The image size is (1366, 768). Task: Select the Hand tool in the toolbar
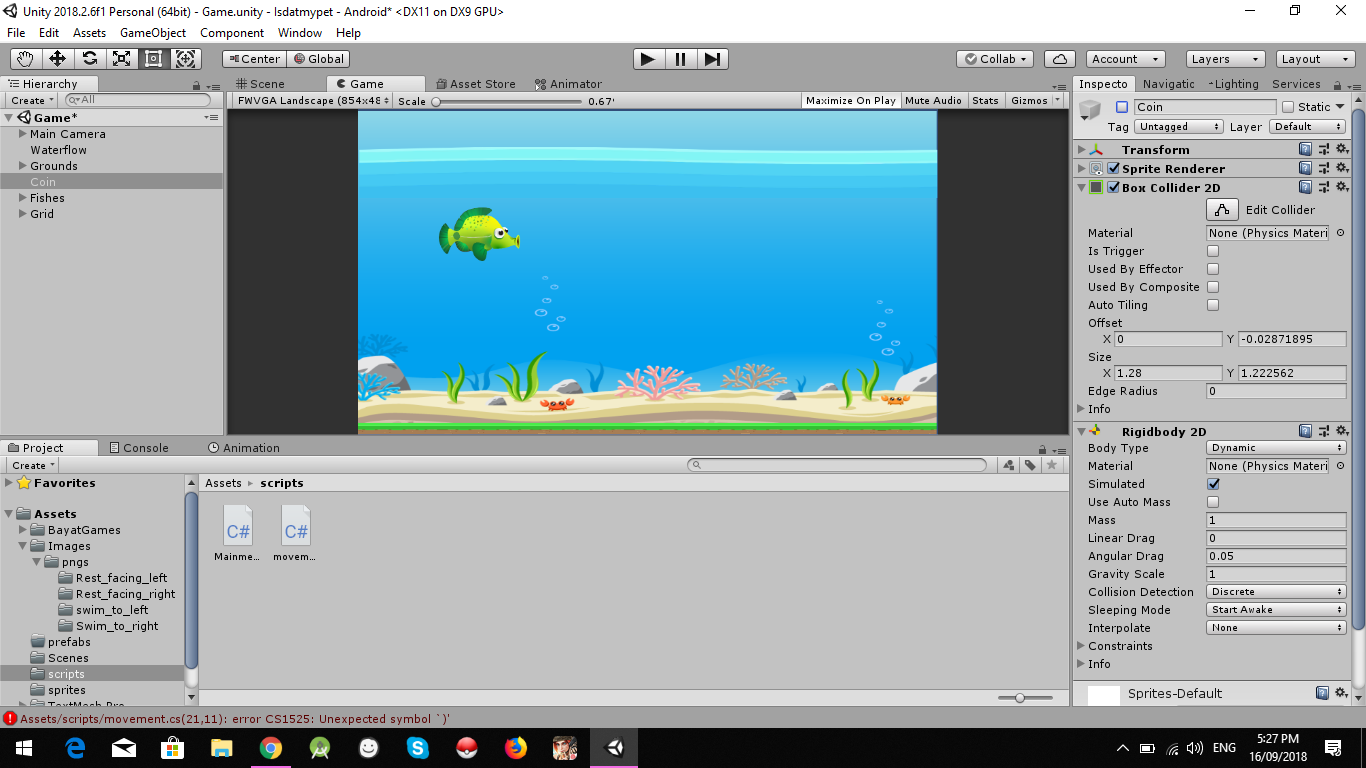(25, 59)
